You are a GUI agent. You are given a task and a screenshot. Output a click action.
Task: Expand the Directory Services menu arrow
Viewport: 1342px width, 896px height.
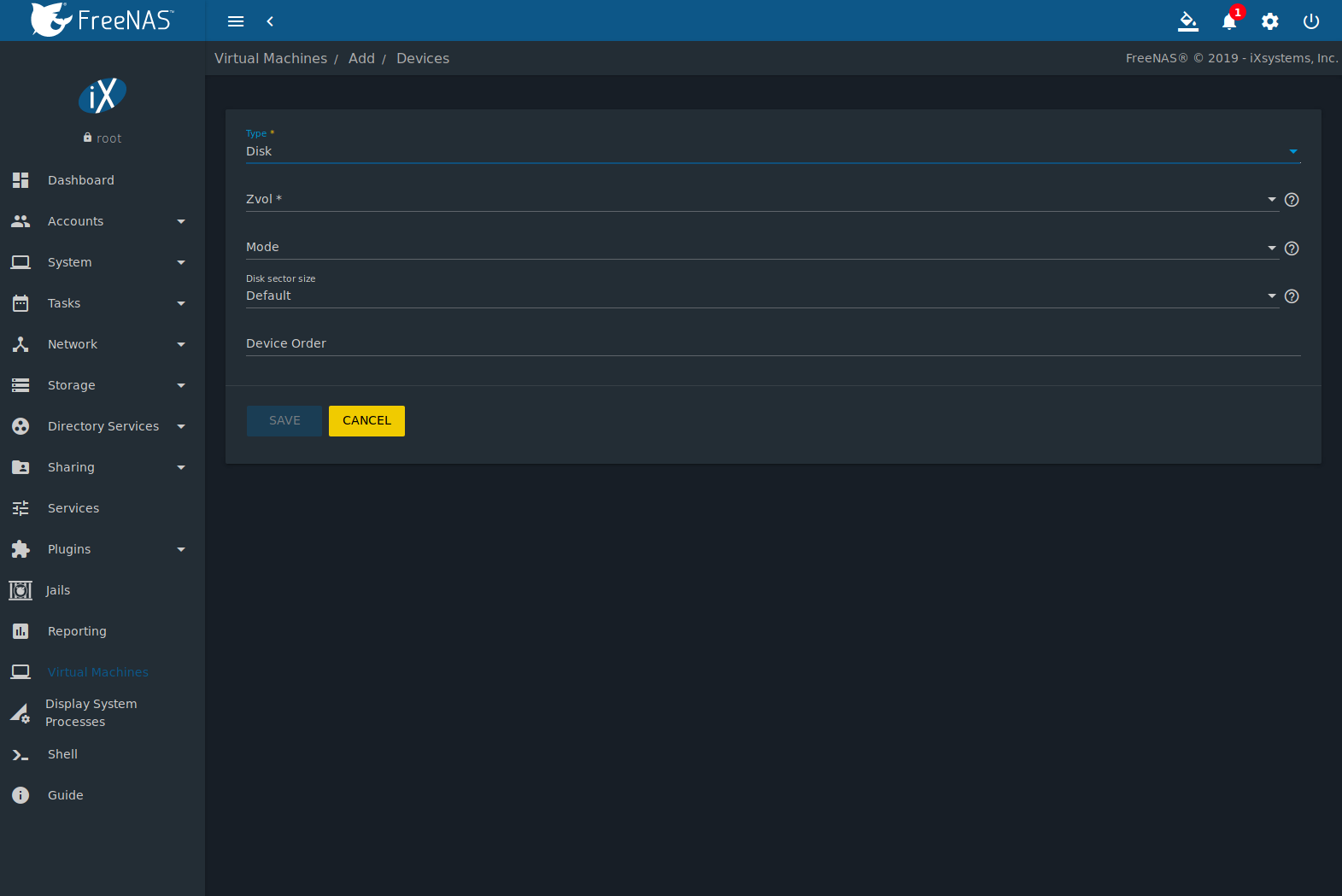point(181,426)
